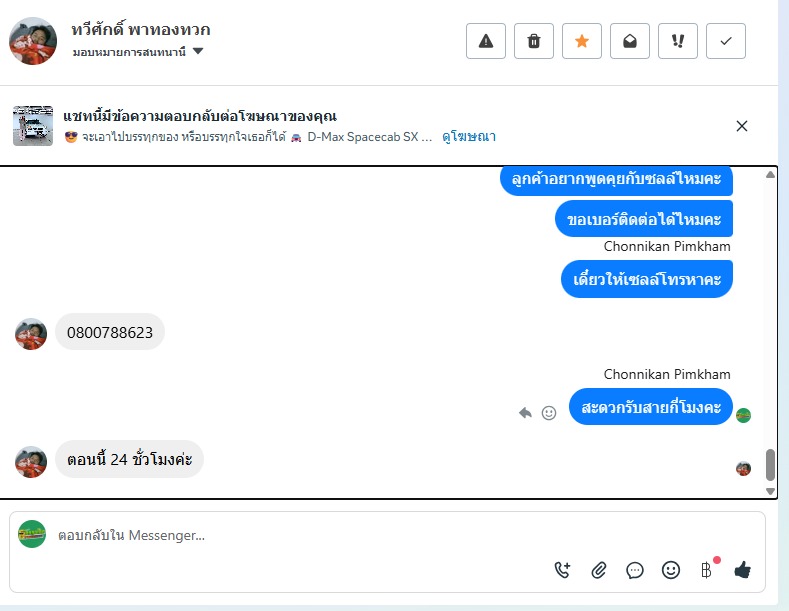Click the phone call request icon

pos(563,570)
